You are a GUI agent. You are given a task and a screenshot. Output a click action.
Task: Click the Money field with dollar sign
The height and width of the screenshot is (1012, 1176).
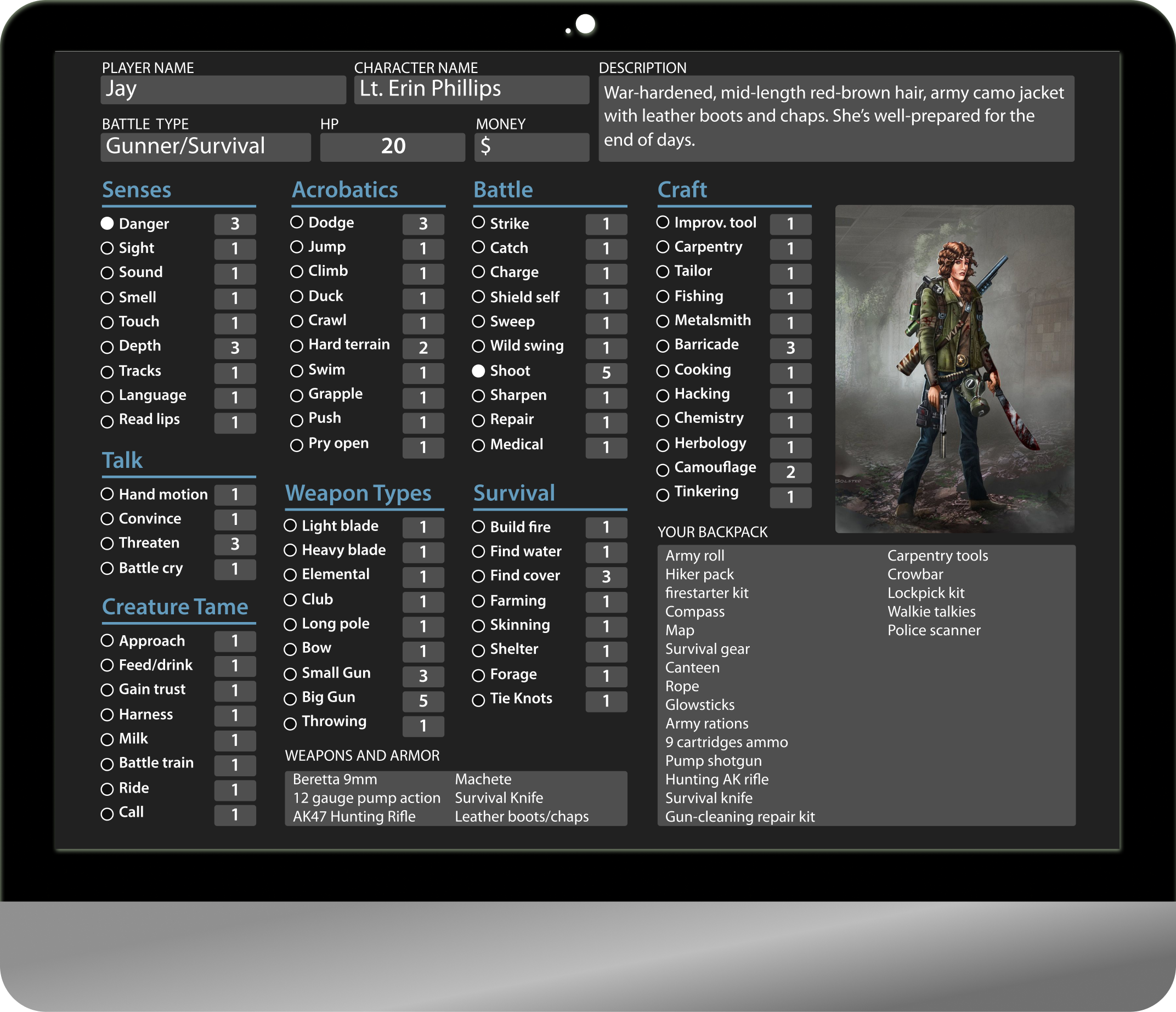pos(532,147)
